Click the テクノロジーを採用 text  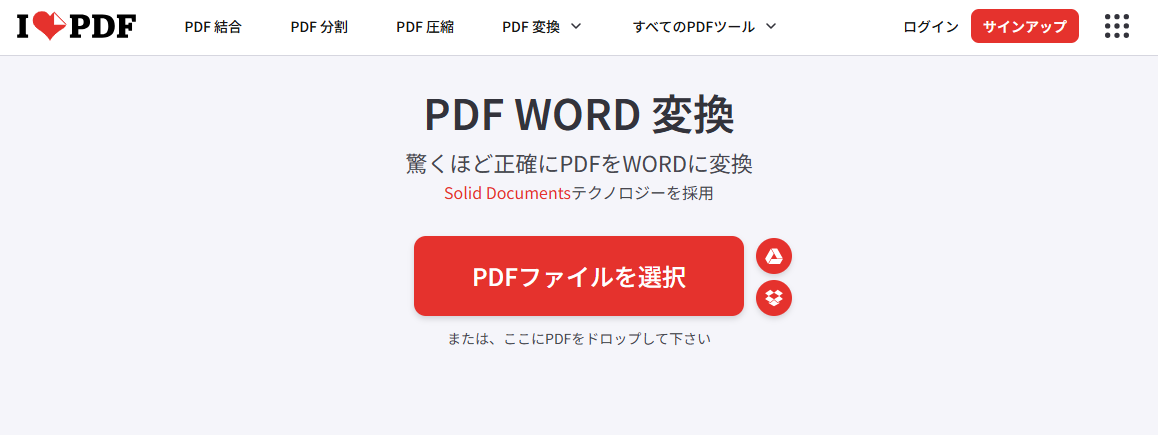642,193
